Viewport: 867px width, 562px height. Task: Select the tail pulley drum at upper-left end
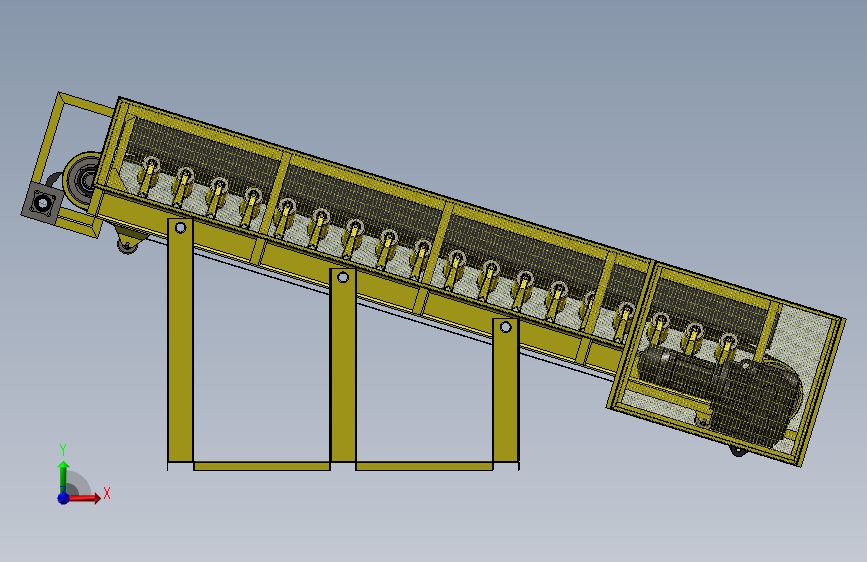(x=81, y=179)
